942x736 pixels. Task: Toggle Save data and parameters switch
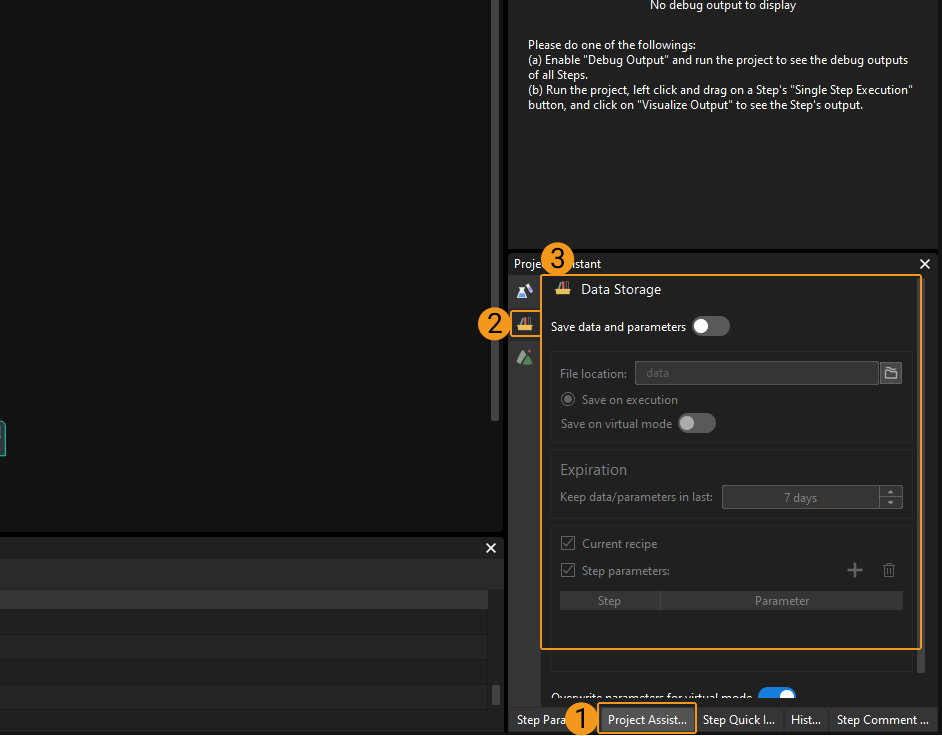(711, 326)
